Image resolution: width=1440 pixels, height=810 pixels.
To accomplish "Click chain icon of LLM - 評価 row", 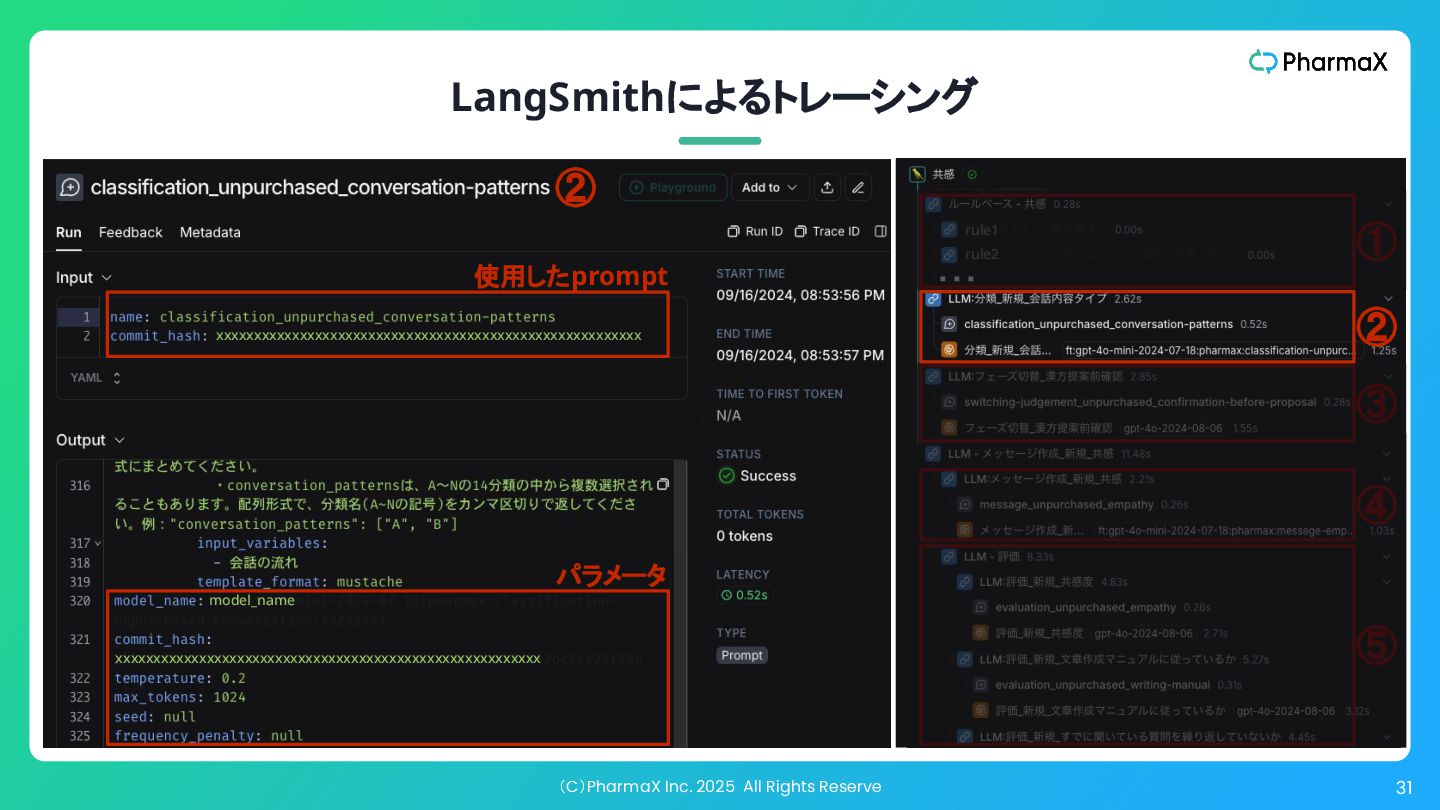I will 949,556.
